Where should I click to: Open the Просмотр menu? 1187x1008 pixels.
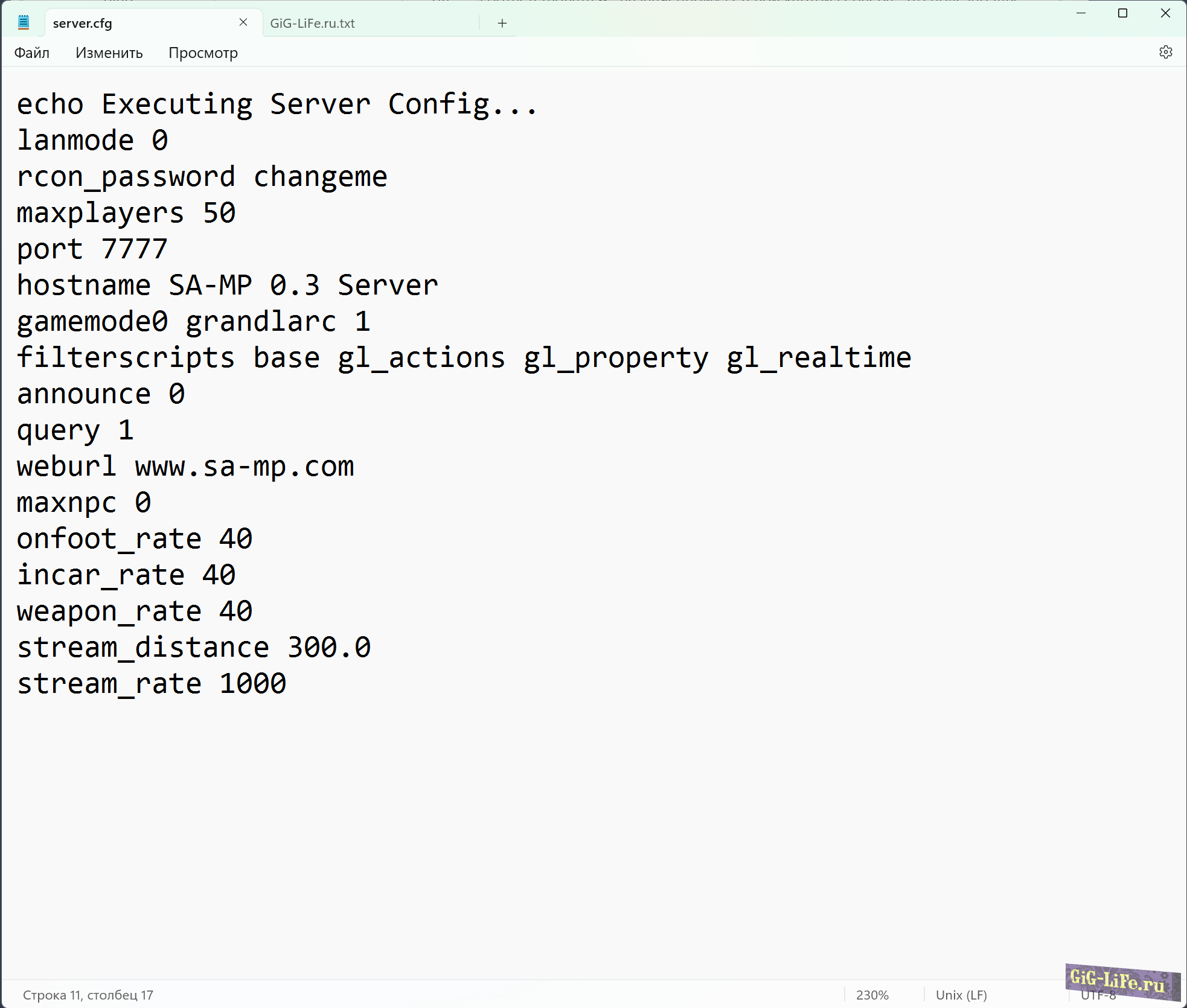[x=203, y=53]
